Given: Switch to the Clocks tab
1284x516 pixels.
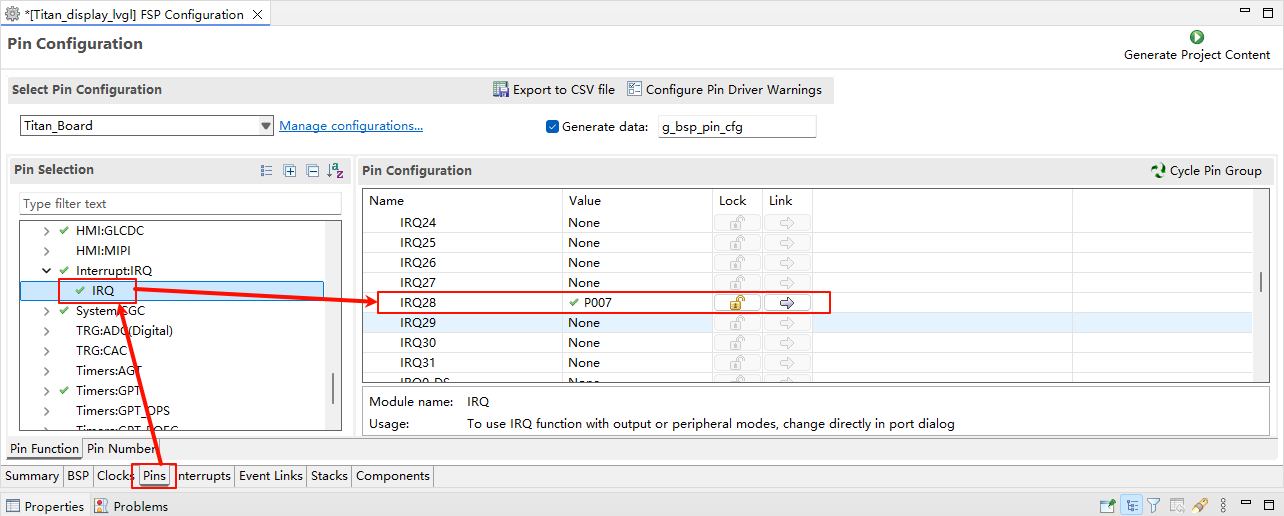Looking at the screenshot, I should point(115,476).
